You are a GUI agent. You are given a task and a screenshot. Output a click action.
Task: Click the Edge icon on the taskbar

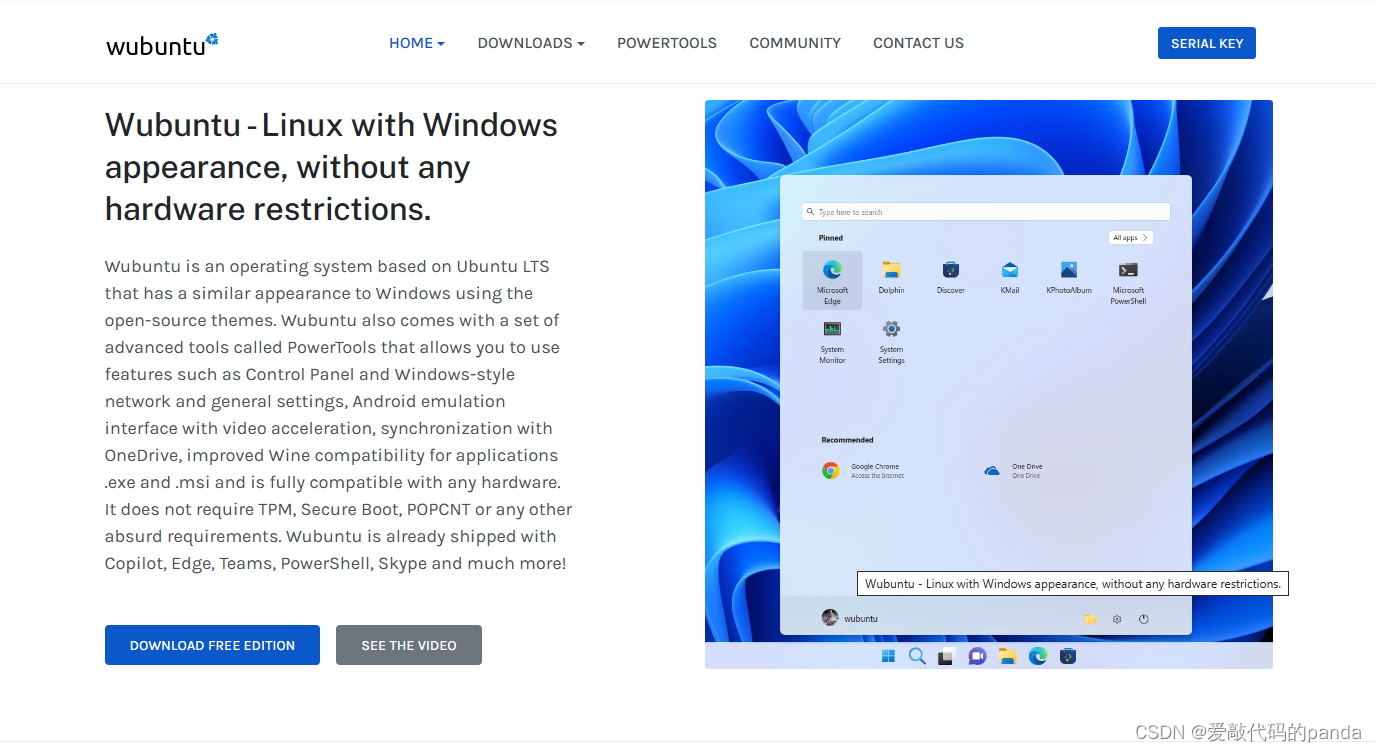click(1038, 656)
